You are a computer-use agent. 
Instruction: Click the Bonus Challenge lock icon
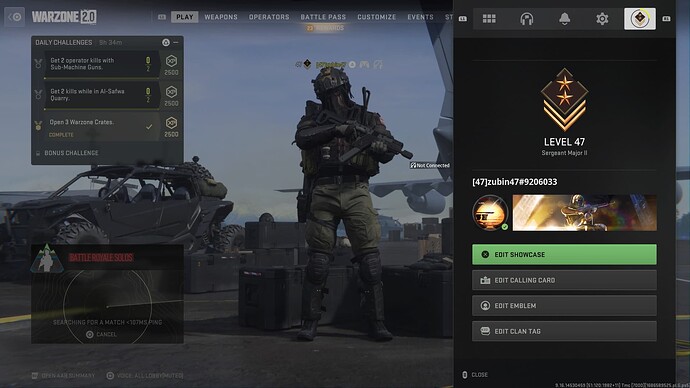coord(38,153)
